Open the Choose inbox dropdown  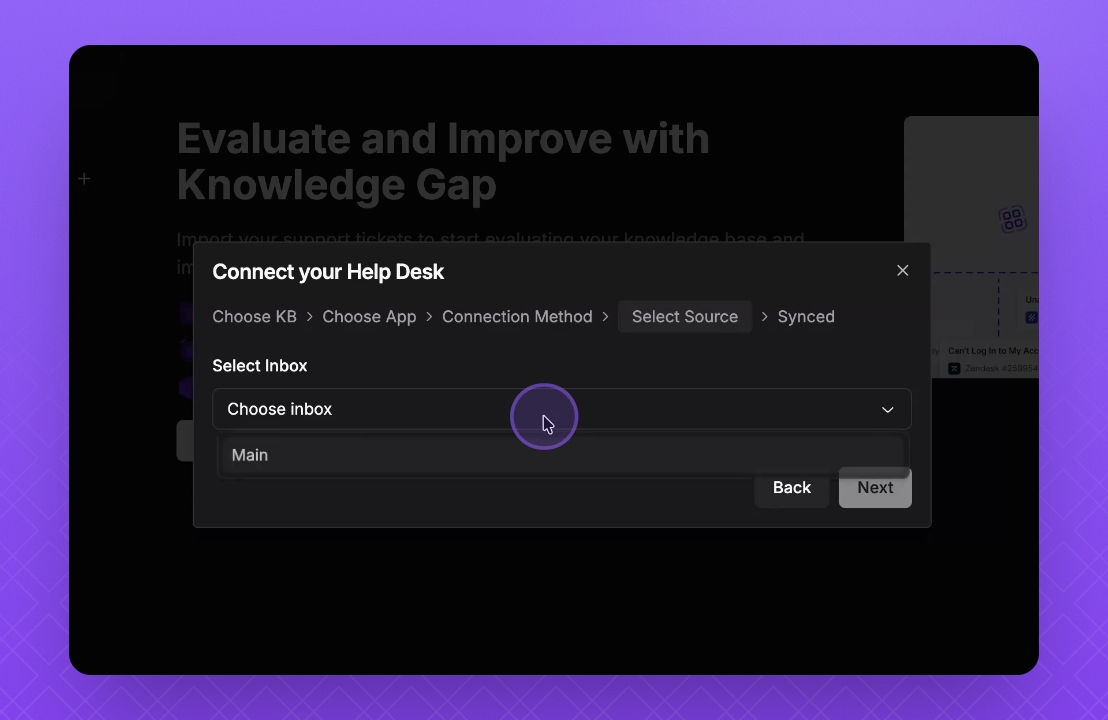coord(562,409)
